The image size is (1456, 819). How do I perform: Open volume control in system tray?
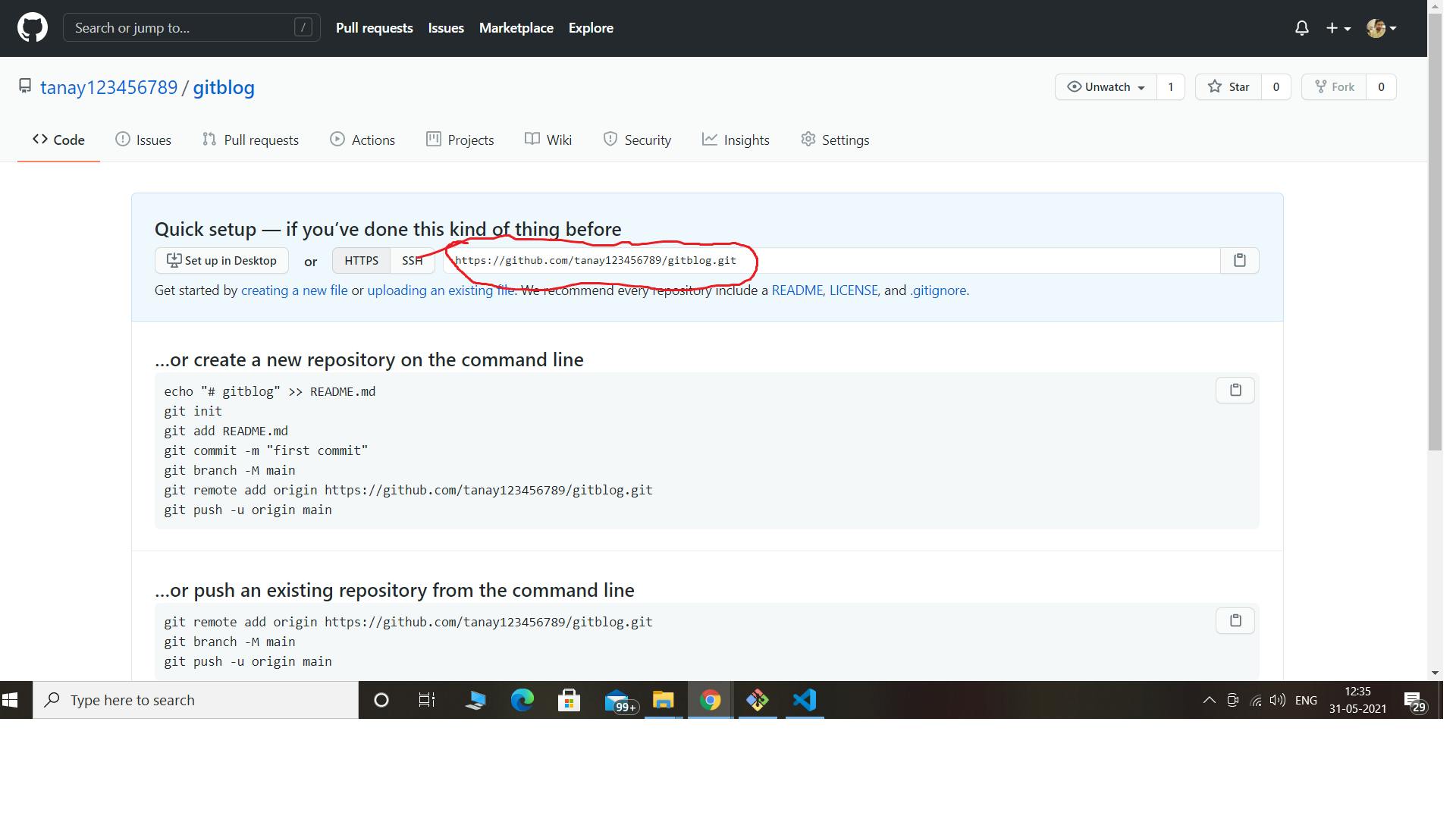pos(1278,700)
